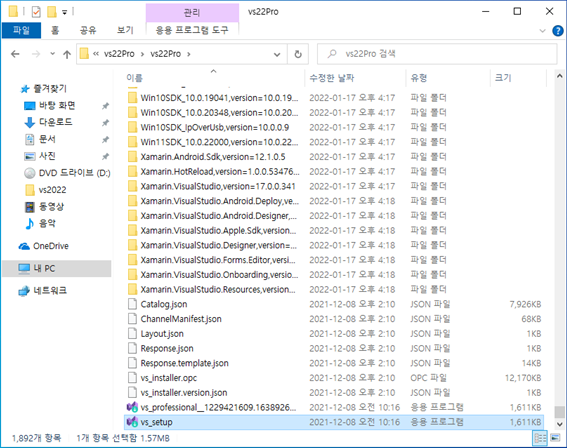Select Xamarin.VisualStudio.Resources folder row
The width and height of the screenshot is (567, 448).
(x=333, y=289)
